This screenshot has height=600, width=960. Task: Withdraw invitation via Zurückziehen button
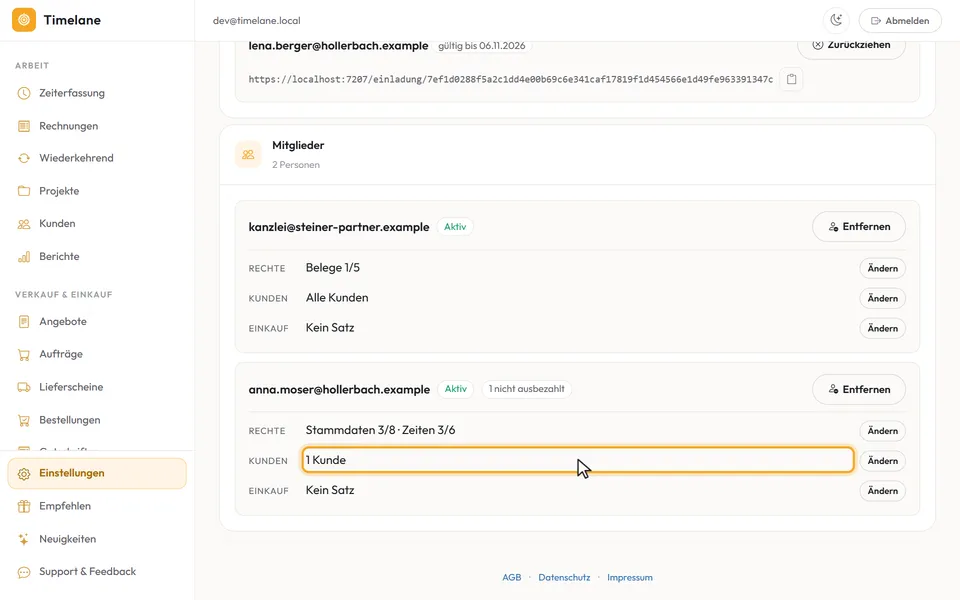[x=851, y=45]
